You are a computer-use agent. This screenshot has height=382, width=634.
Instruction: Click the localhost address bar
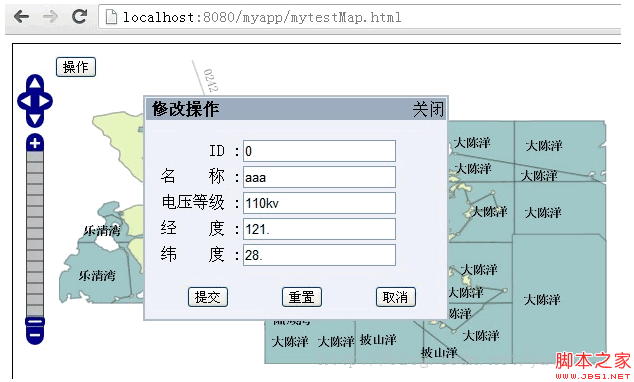point(360,17)
